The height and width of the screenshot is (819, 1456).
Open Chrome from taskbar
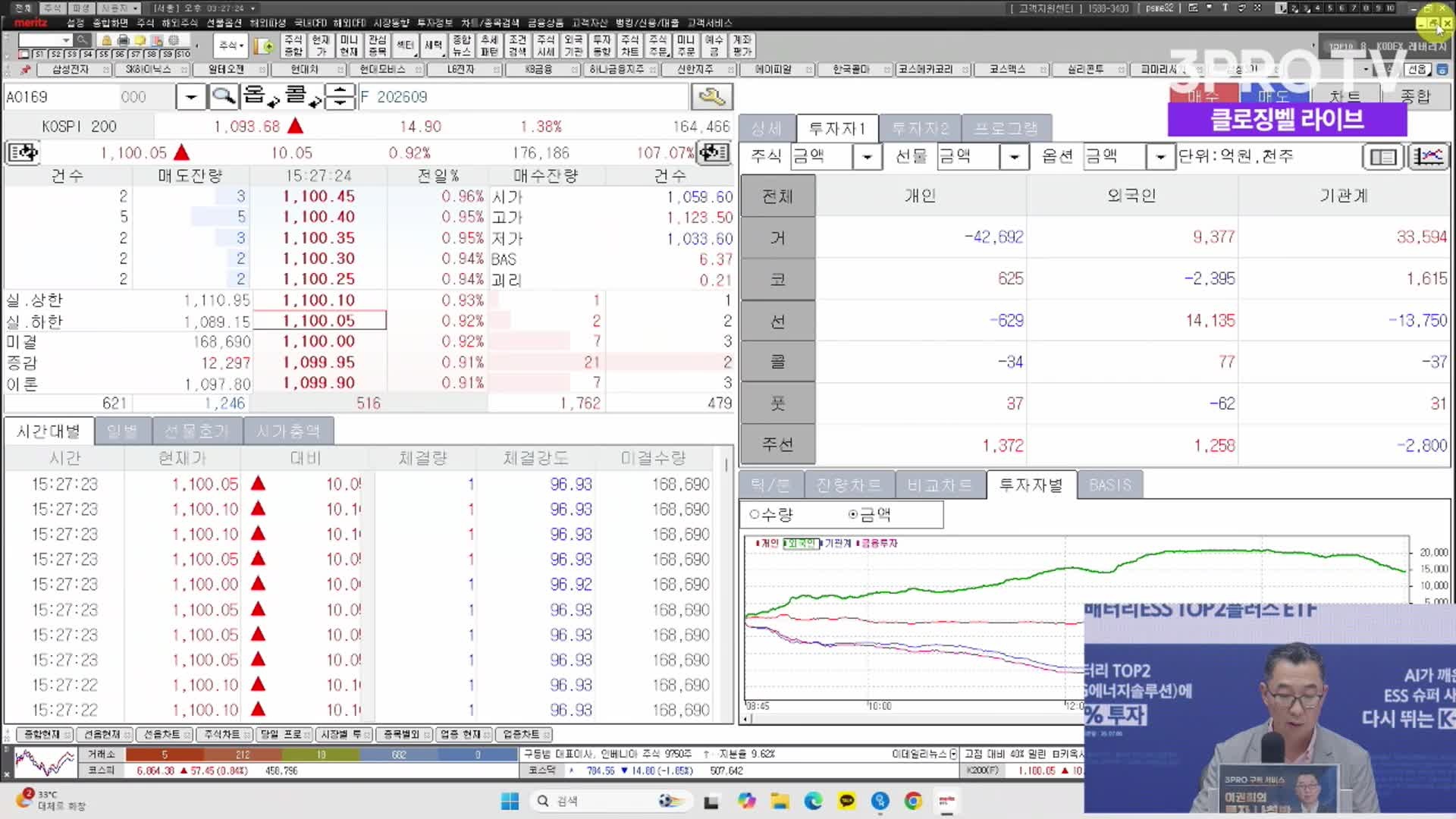913,801
